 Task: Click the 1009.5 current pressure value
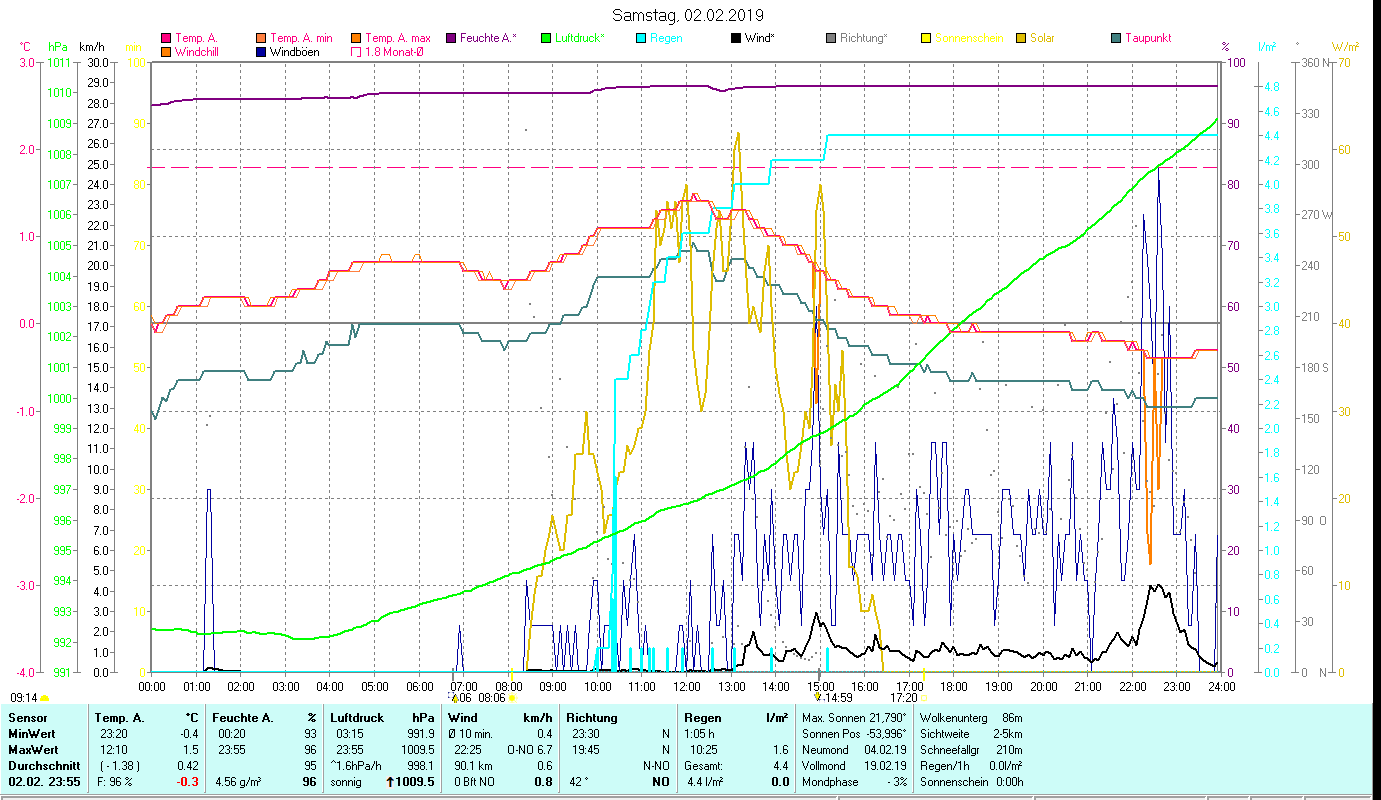pos(417,782)
